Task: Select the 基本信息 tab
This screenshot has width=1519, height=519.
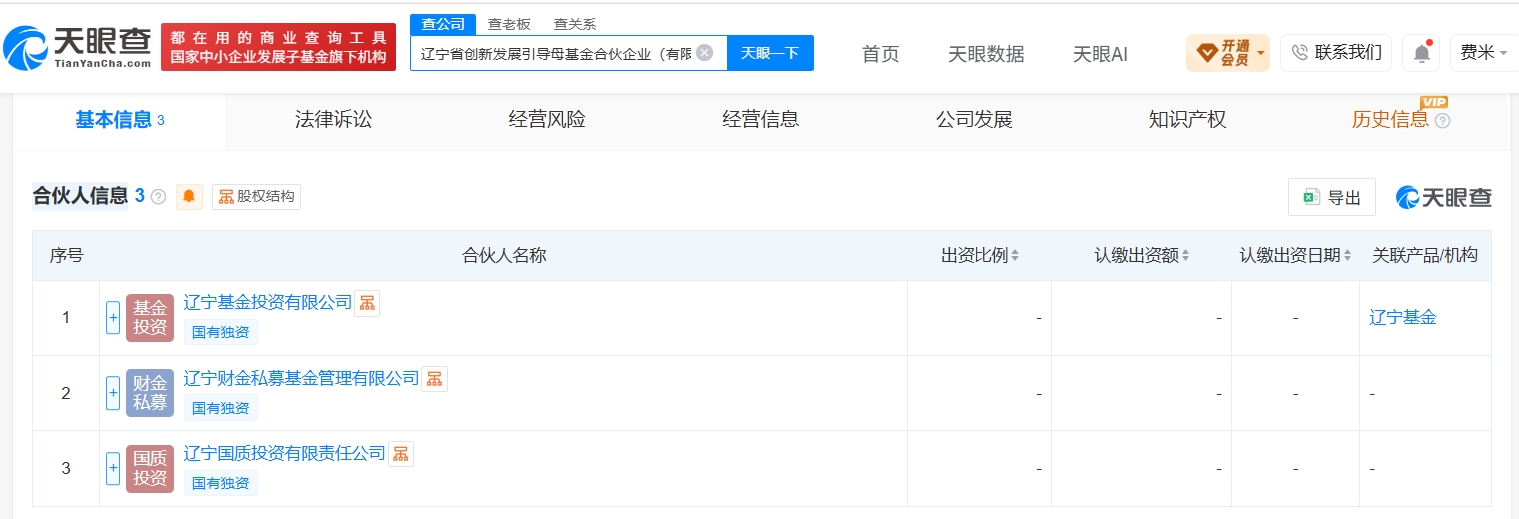Action: (x=120, y=120)
